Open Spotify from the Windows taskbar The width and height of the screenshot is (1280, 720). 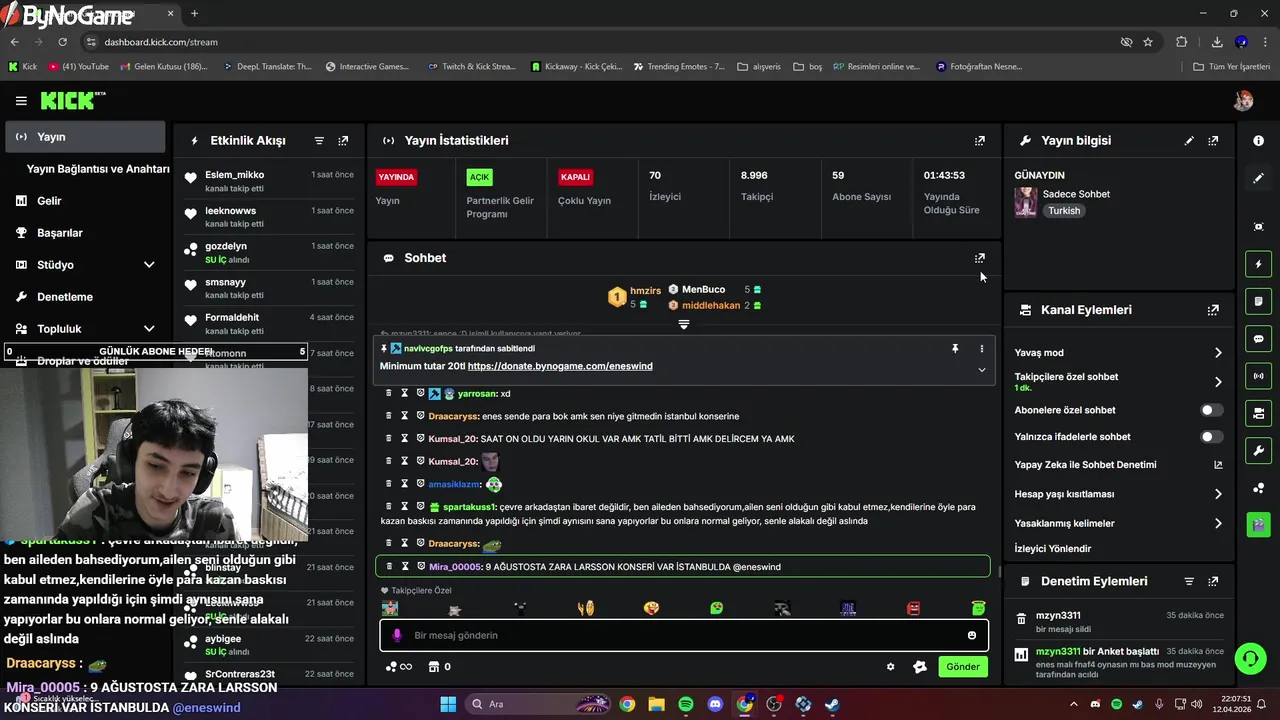coord(685,704)
